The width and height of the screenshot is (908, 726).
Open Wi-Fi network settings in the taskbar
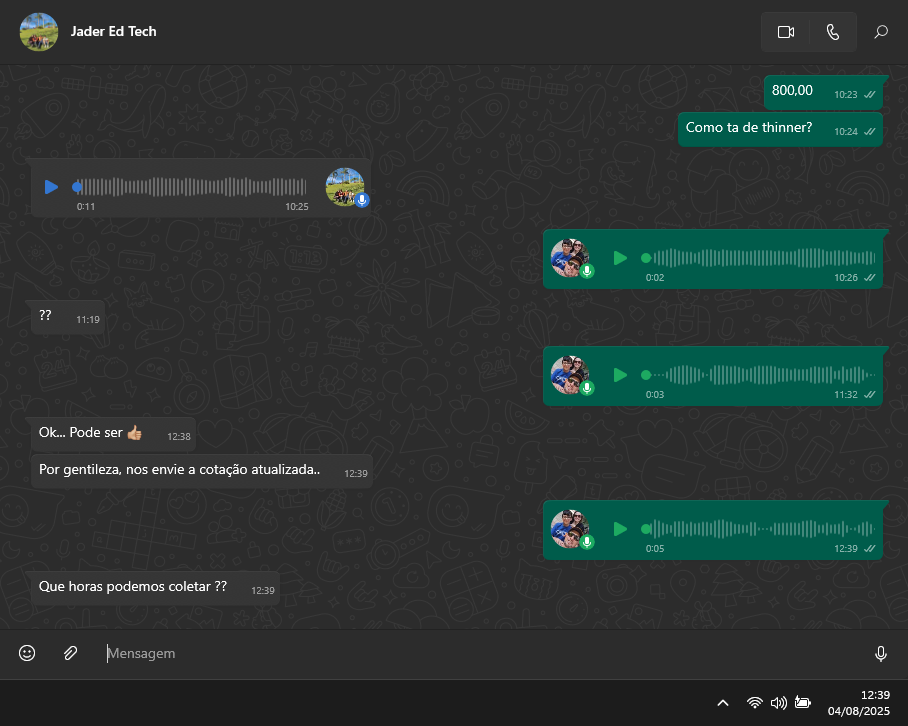[755, 703]
